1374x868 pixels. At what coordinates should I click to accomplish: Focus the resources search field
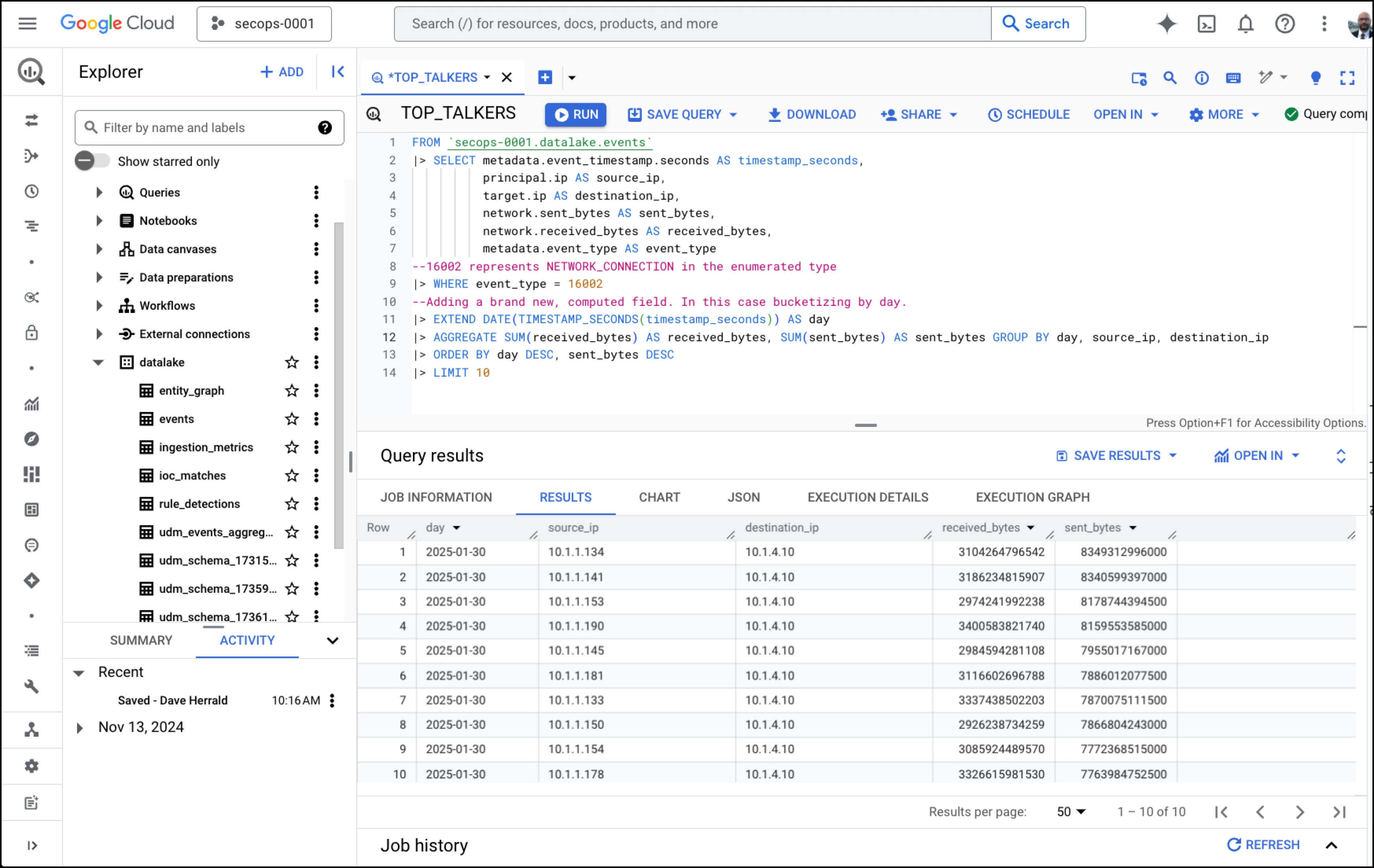click(692, 23)
